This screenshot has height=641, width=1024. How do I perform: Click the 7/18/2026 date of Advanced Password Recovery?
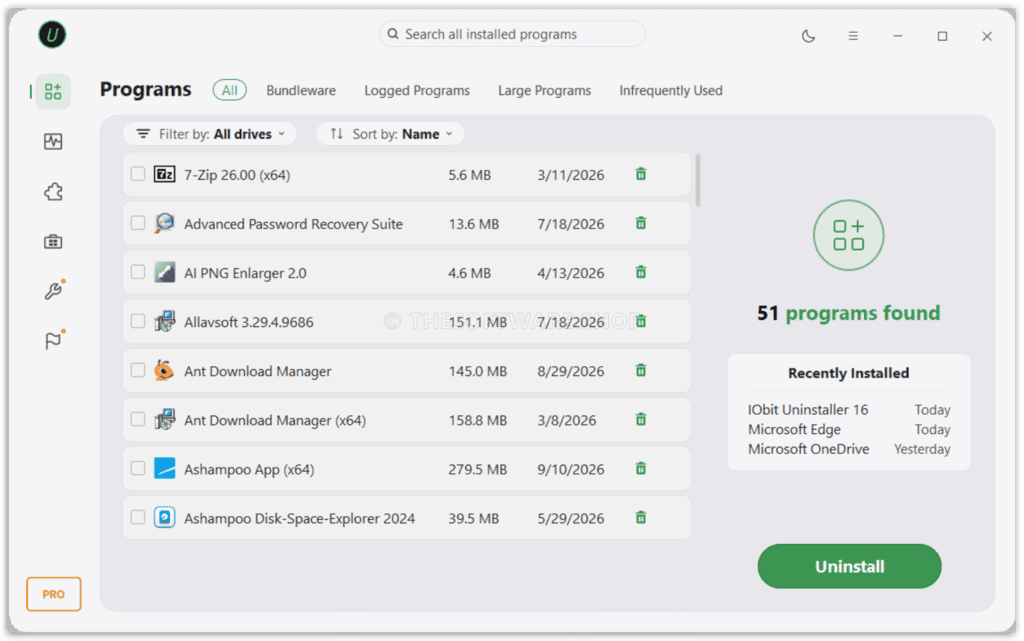click(571, 224)
